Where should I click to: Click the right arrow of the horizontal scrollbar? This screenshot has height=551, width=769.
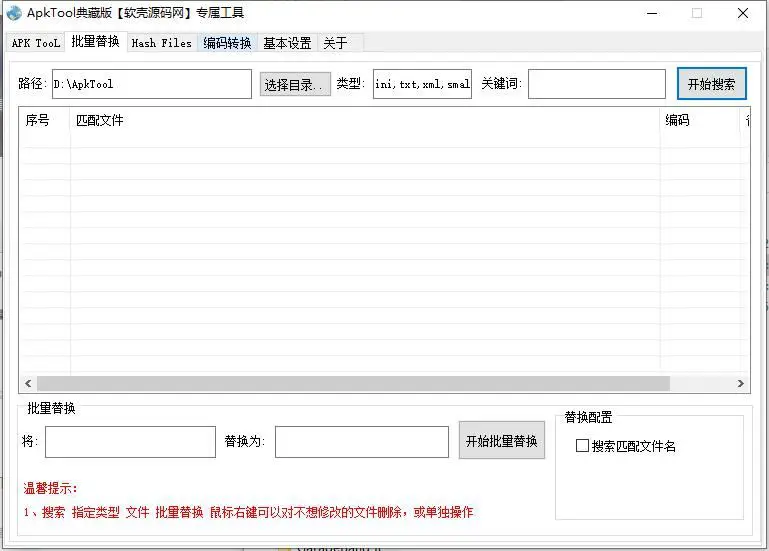click(741, 384)
